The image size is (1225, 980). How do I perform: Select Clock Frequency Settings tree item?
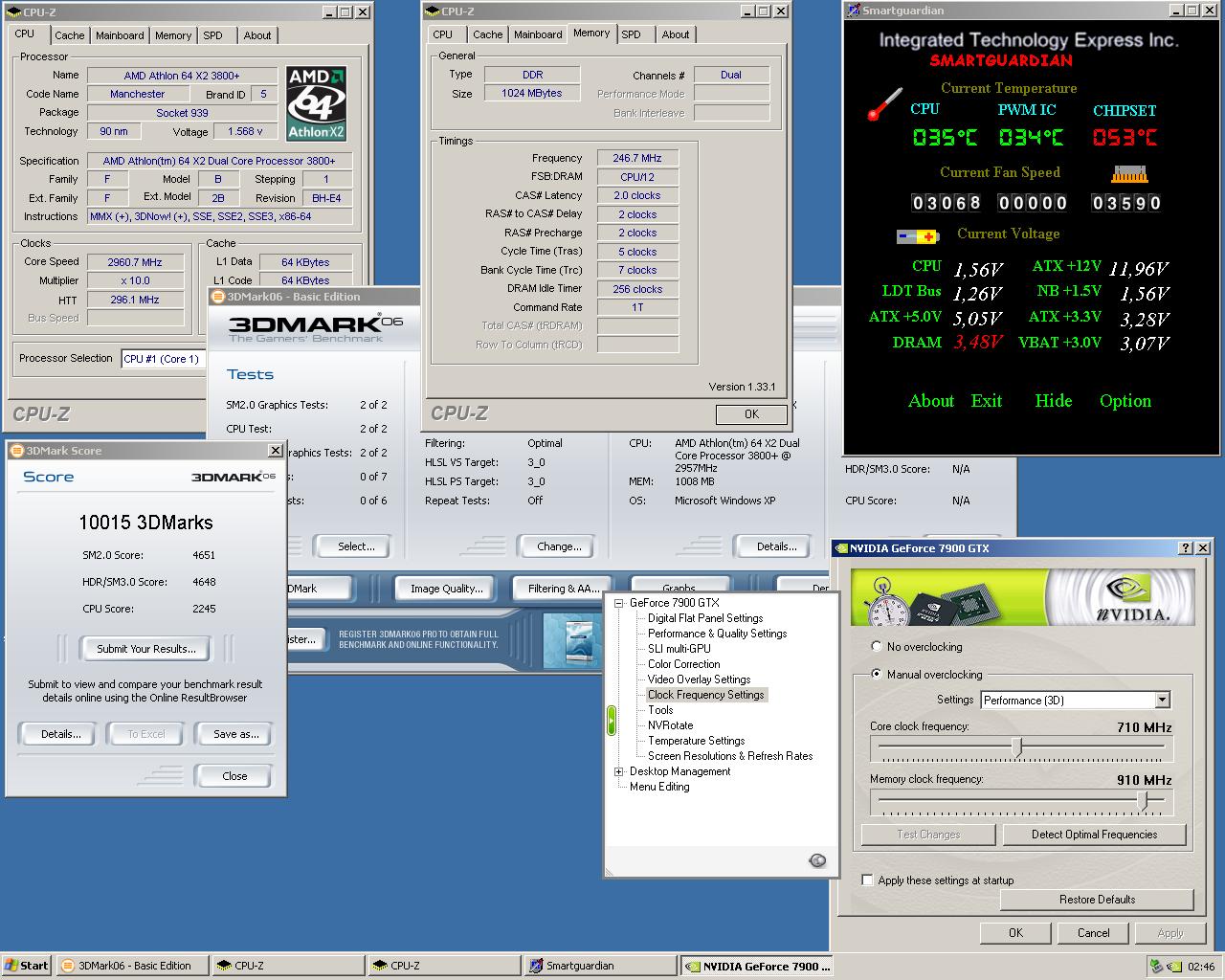pyautogui.click(x=706, y=695)
